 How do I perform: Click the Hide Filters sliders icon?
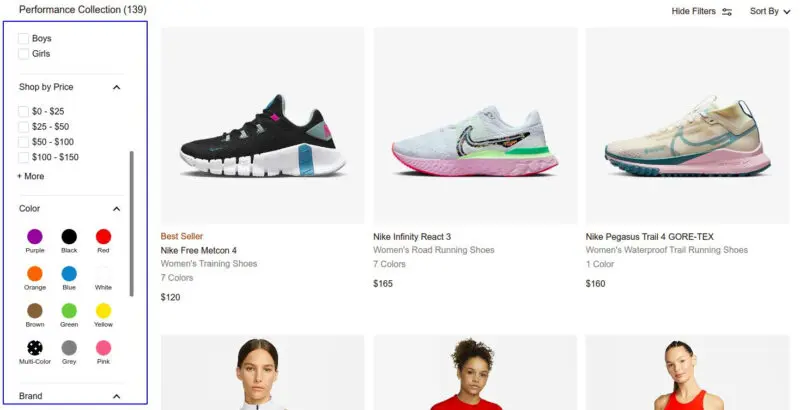pyautogui.click(x=727, y=11)
